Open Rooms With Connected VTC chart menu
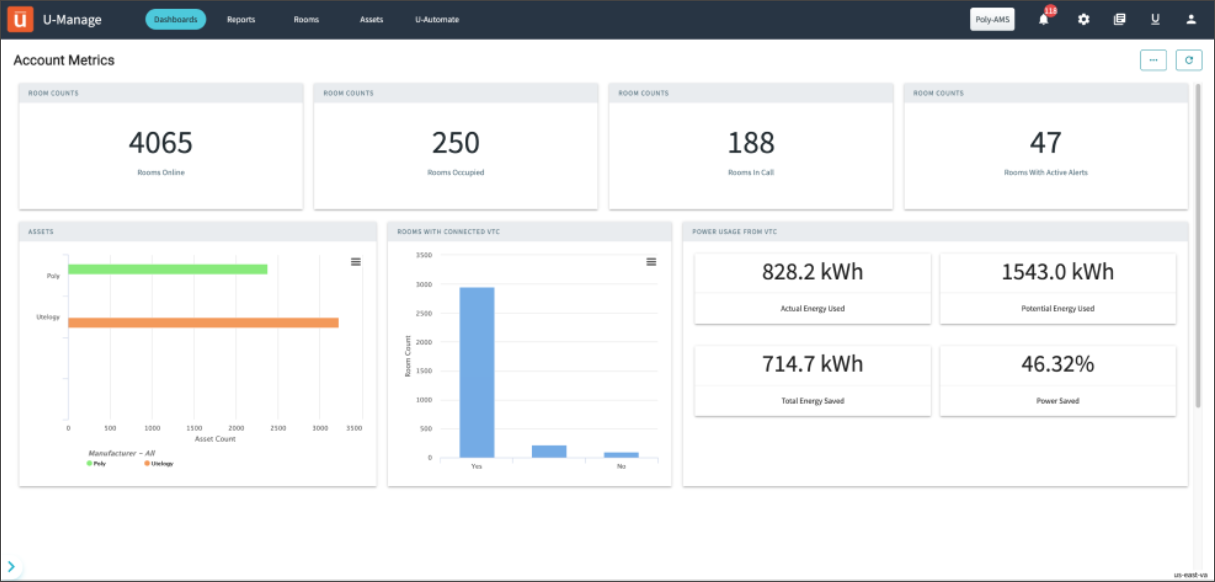Viewport: 1215px width, 582px height. [651, 262]
